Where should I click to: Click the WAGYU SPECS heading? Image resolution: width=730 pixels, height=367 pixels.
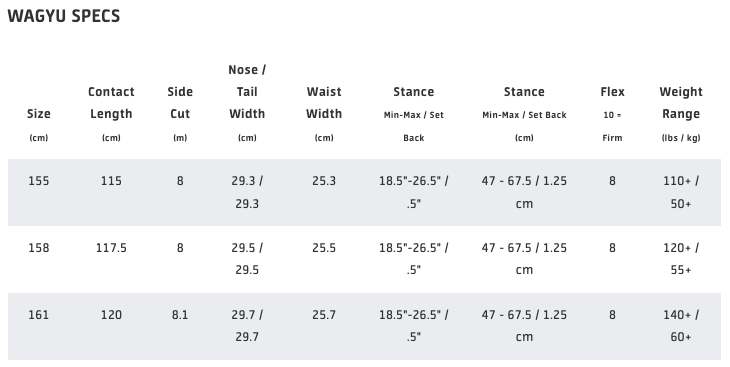64,16
